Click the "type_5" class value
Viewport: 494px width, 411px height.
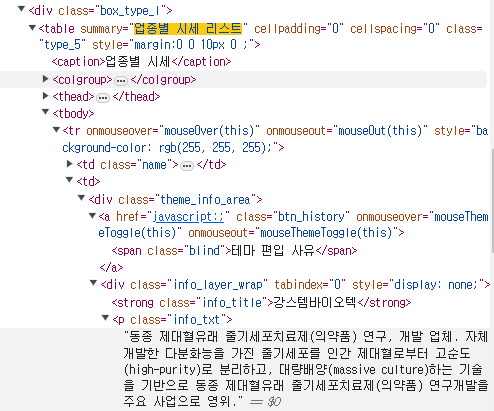tap(63, 44)
